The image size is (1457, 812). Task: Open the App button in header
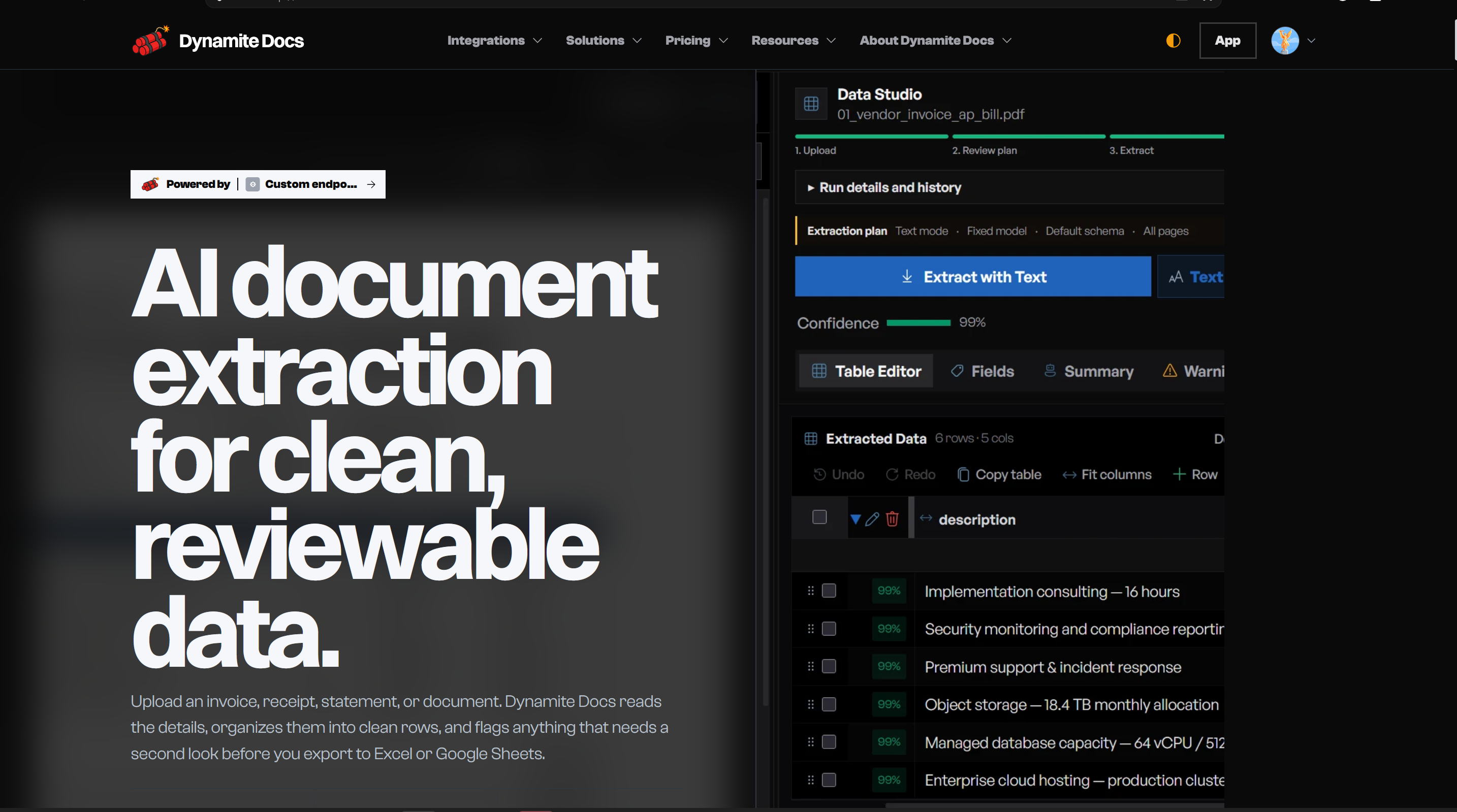1227,41
